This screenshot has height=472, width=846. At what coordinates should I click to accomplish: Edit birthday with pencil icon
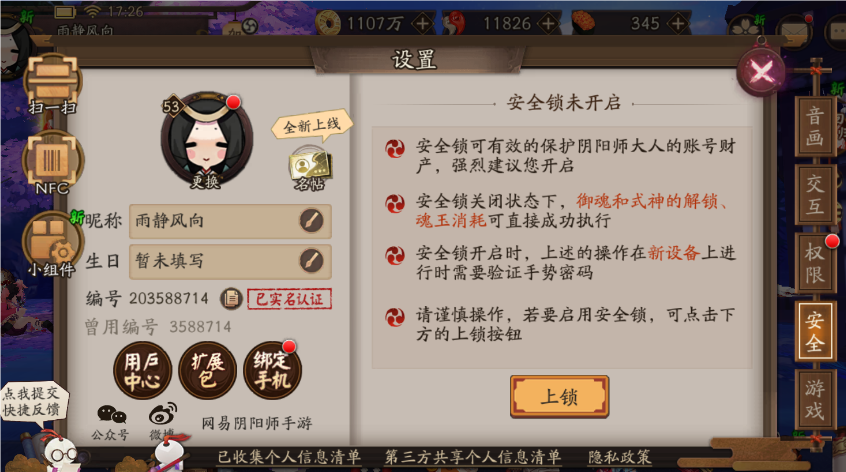coord(311,261)
